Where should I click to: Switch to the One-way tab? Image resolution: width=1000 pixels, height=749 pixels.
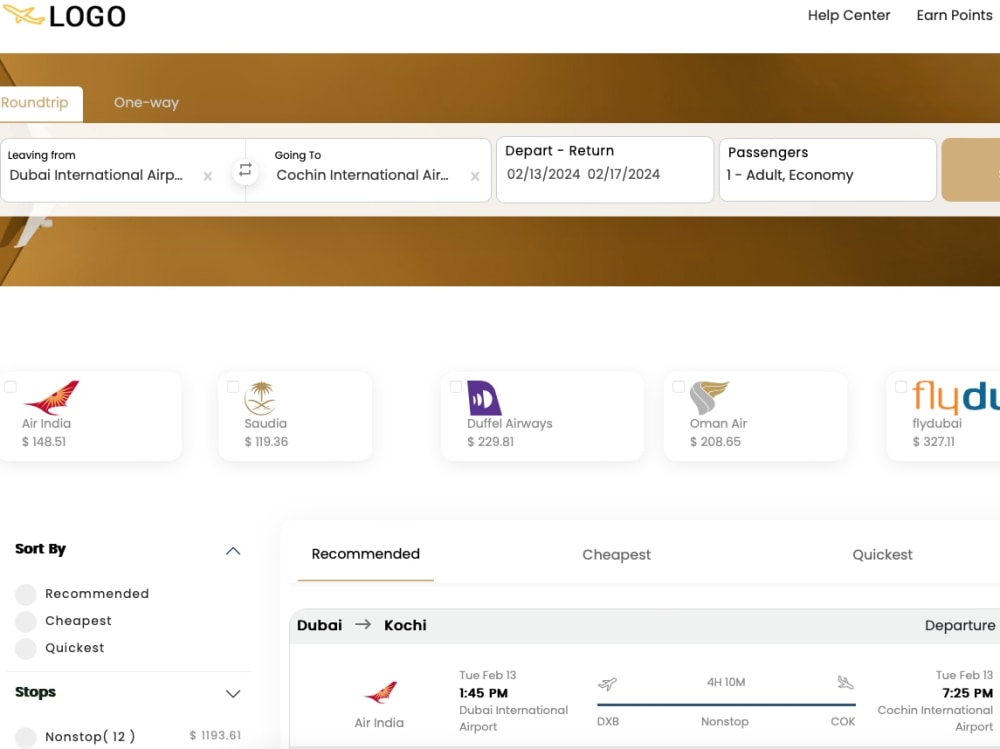pos(146,102)
